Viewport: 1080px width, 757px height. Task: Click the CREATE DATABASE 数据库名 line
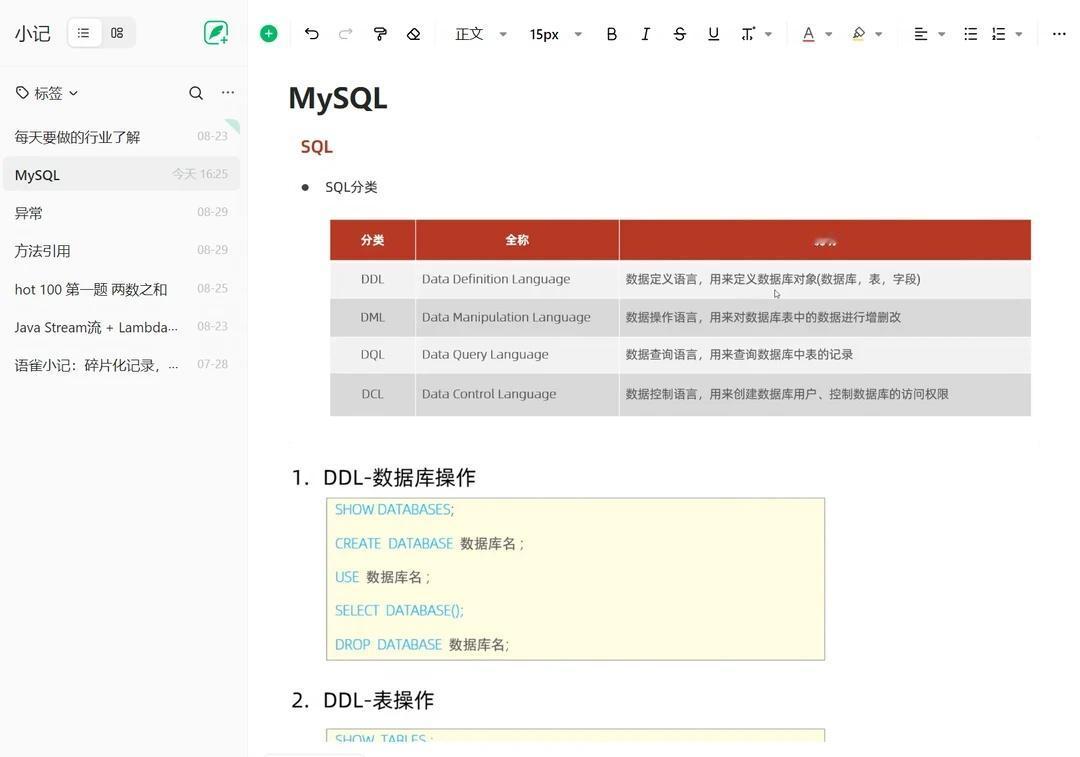pyautogui.click(x=429, y=543)
